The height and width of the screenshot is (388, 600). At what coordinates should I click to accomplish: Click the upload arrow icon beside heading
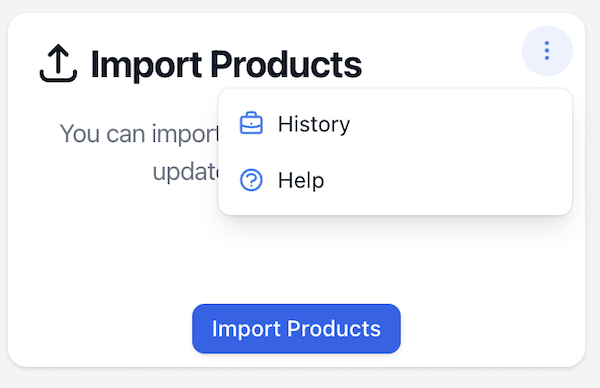[58, 63]
